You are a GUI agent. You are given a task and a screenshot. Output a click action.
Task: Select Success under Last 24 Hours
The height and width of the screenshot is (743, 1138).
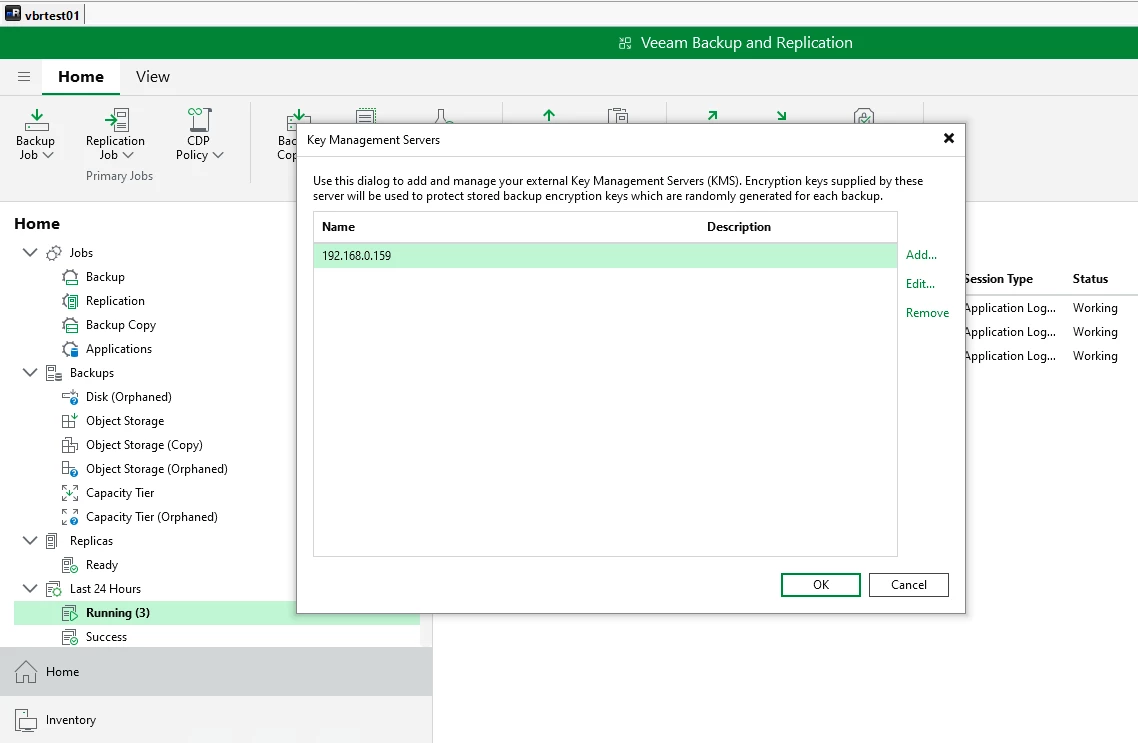(106, 637)
